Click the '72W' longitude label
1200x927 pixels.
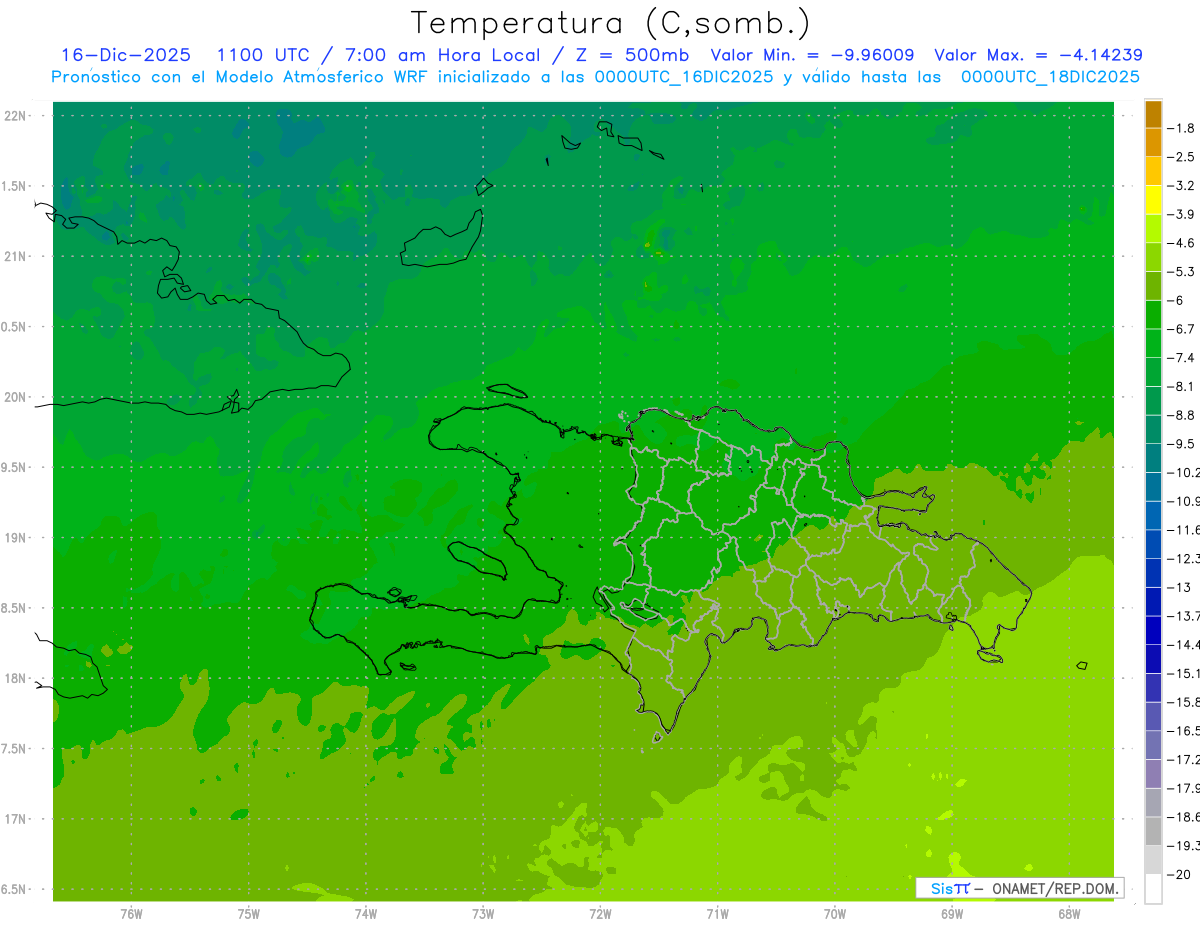(x=601, y=914)
